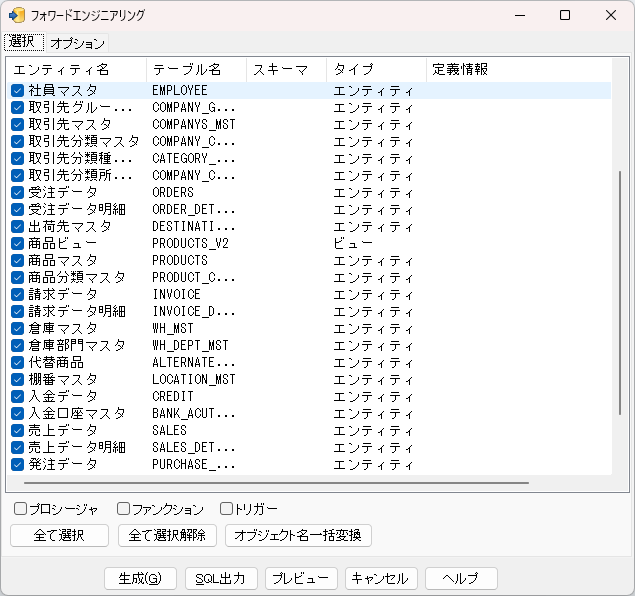The height and width of the screenshot is (596, 635).
Task: Select the 出荷先マスタ entity name
Action: coord(69,226)
